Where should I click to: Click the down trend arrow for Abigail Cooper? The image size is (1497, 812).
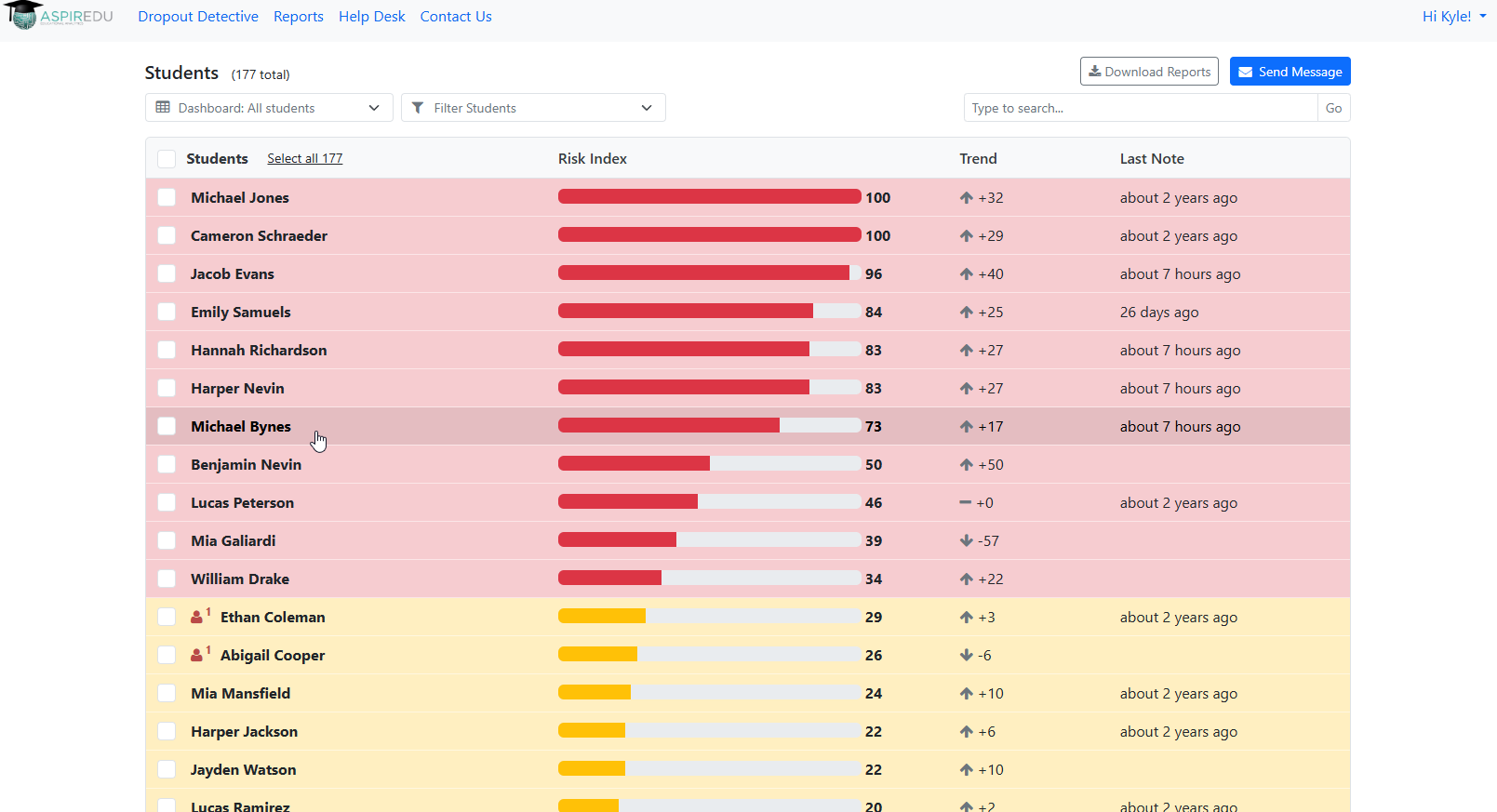[x=967, y=655]
